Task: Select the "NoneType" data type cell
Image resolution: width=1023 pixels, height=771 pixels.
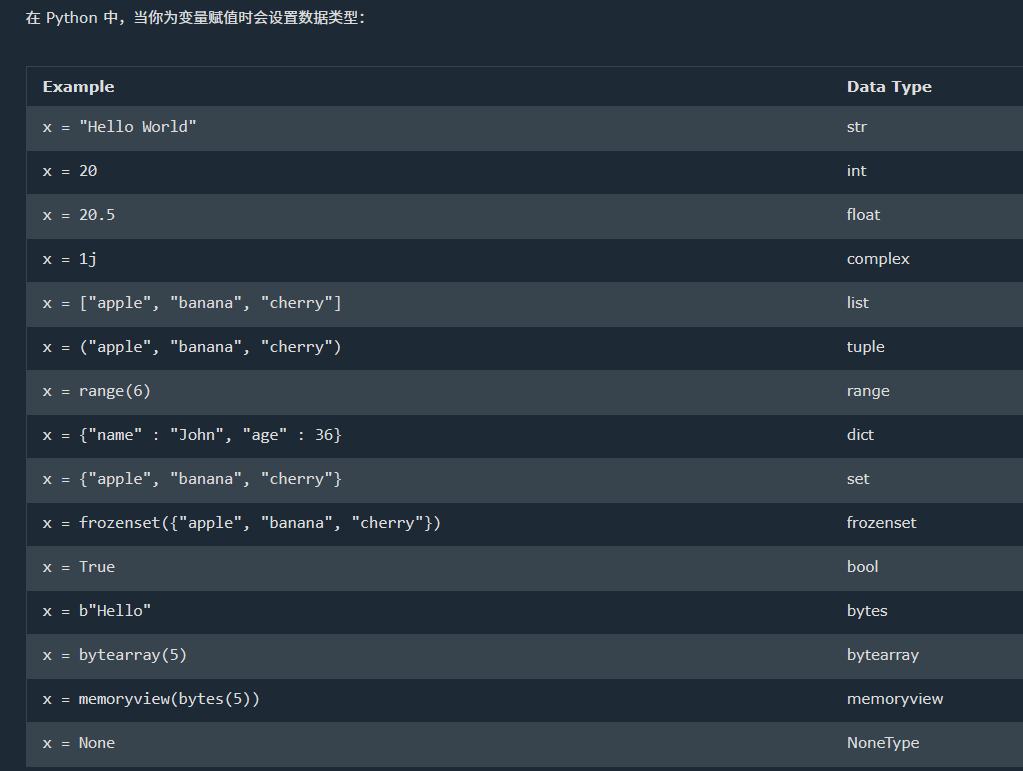Action: [x=882, y=743]
